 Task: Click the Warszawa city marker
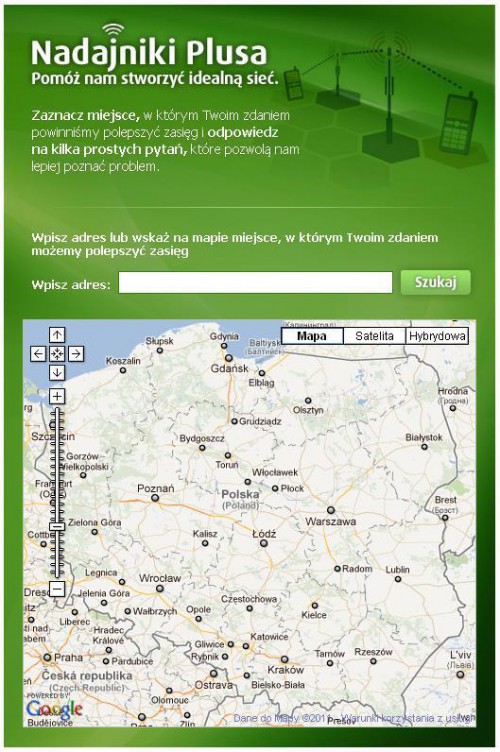[x=331, y=510]
